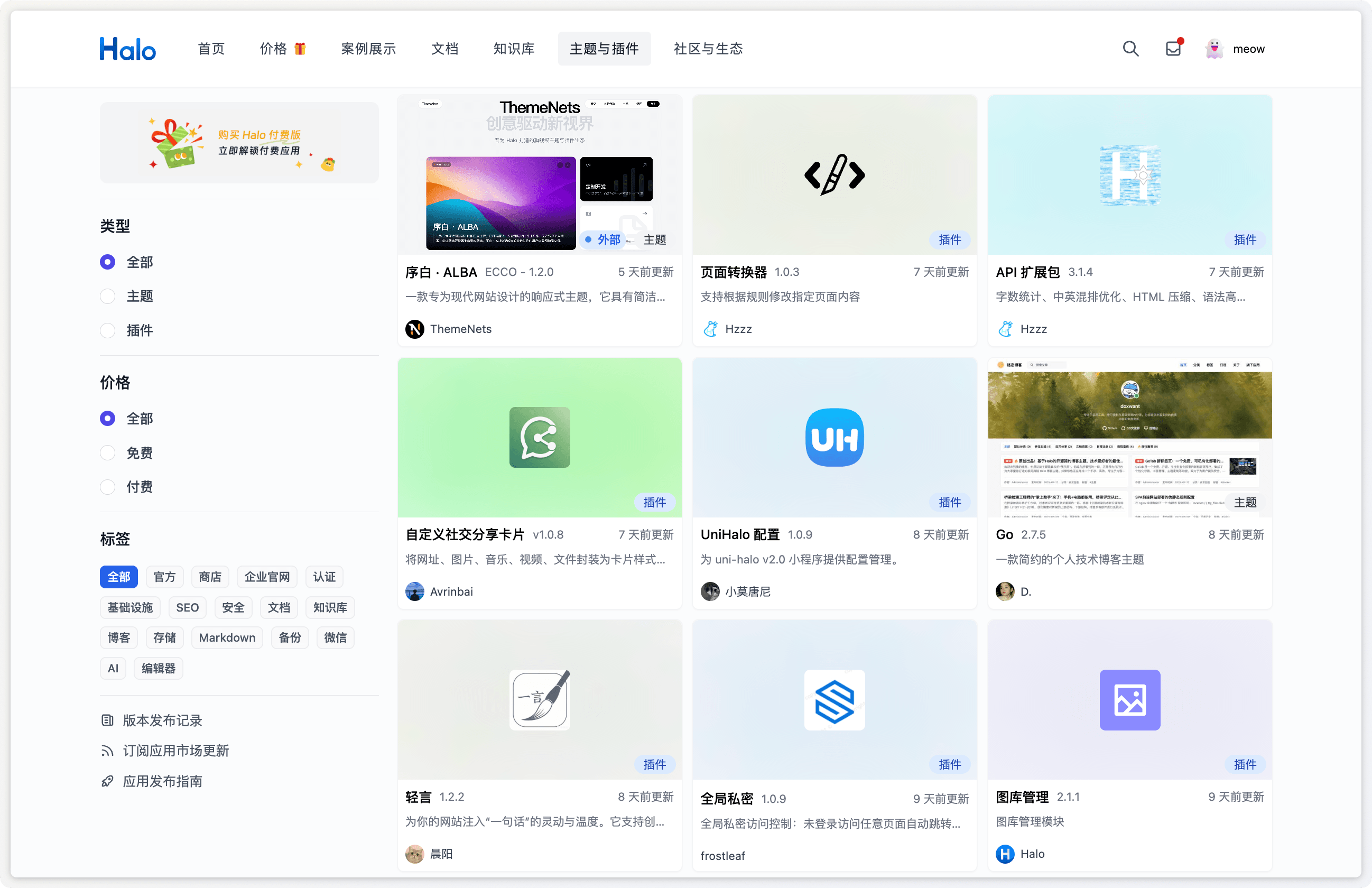The height and width of the screenshot is (888, 1372).
Task: Open 应用发布指南 link
Action: tap(163, 781)
